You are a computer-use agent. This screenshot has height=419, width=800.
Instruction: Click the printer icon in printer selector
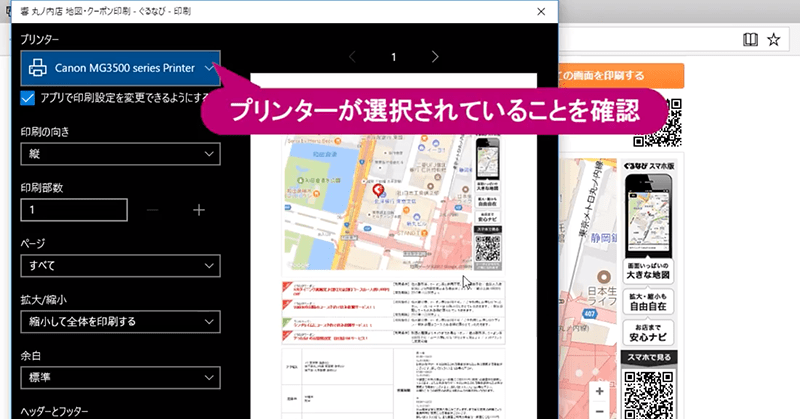click(38, 68)
